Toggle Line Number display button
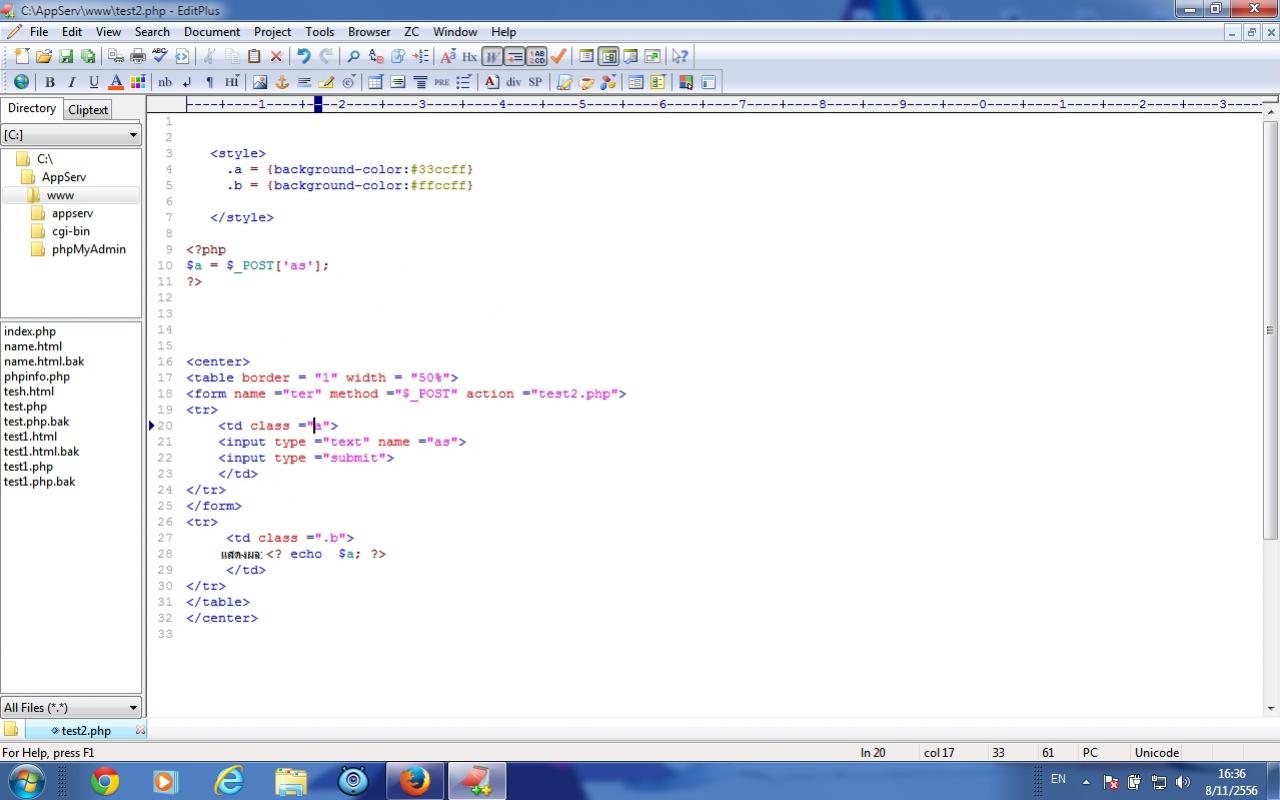Image resolution: width=1280 pixels, height=800 pixels. pos(536,56)
